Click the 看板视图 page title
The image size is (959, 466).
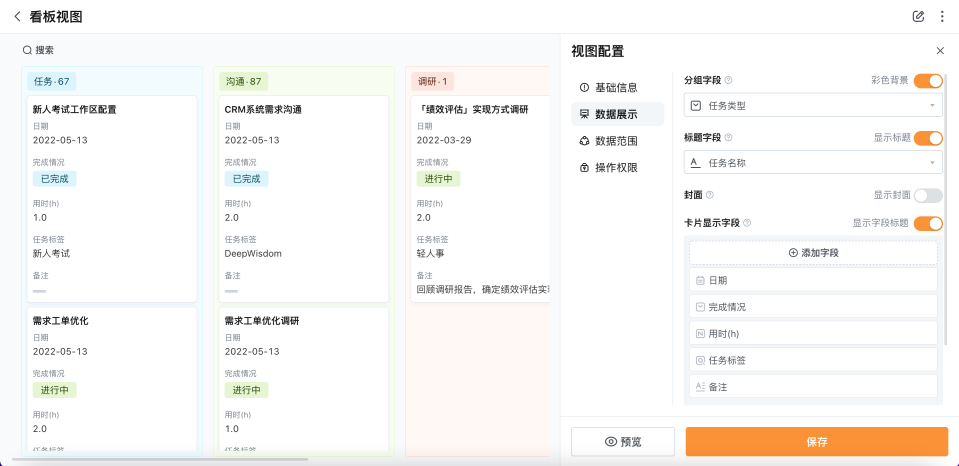click(x=56, y=17)
